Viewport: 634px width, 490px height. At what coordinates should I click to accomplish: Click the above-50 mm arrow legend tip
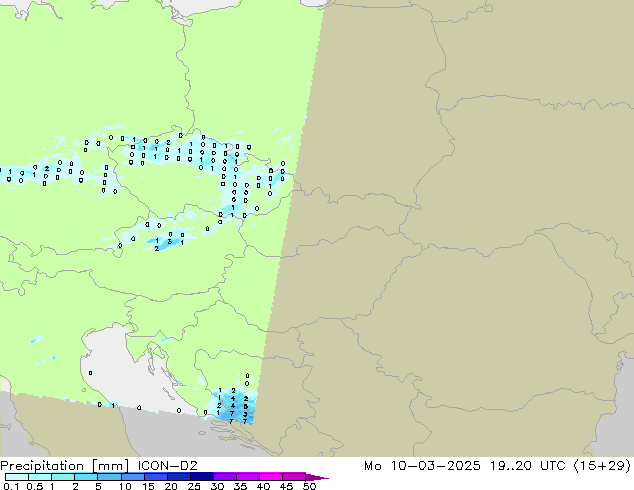(317, 477)
